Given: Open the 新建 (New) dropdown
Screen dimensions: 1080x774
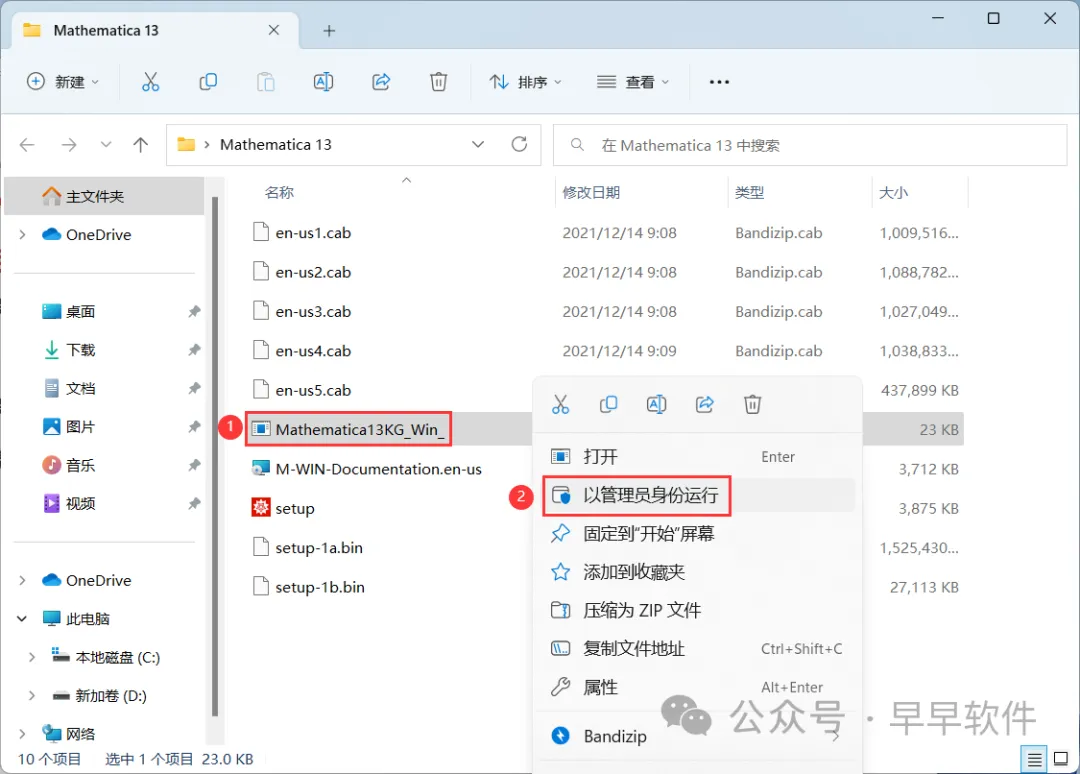Looking at the screenshot, I should tap(63, 82).
